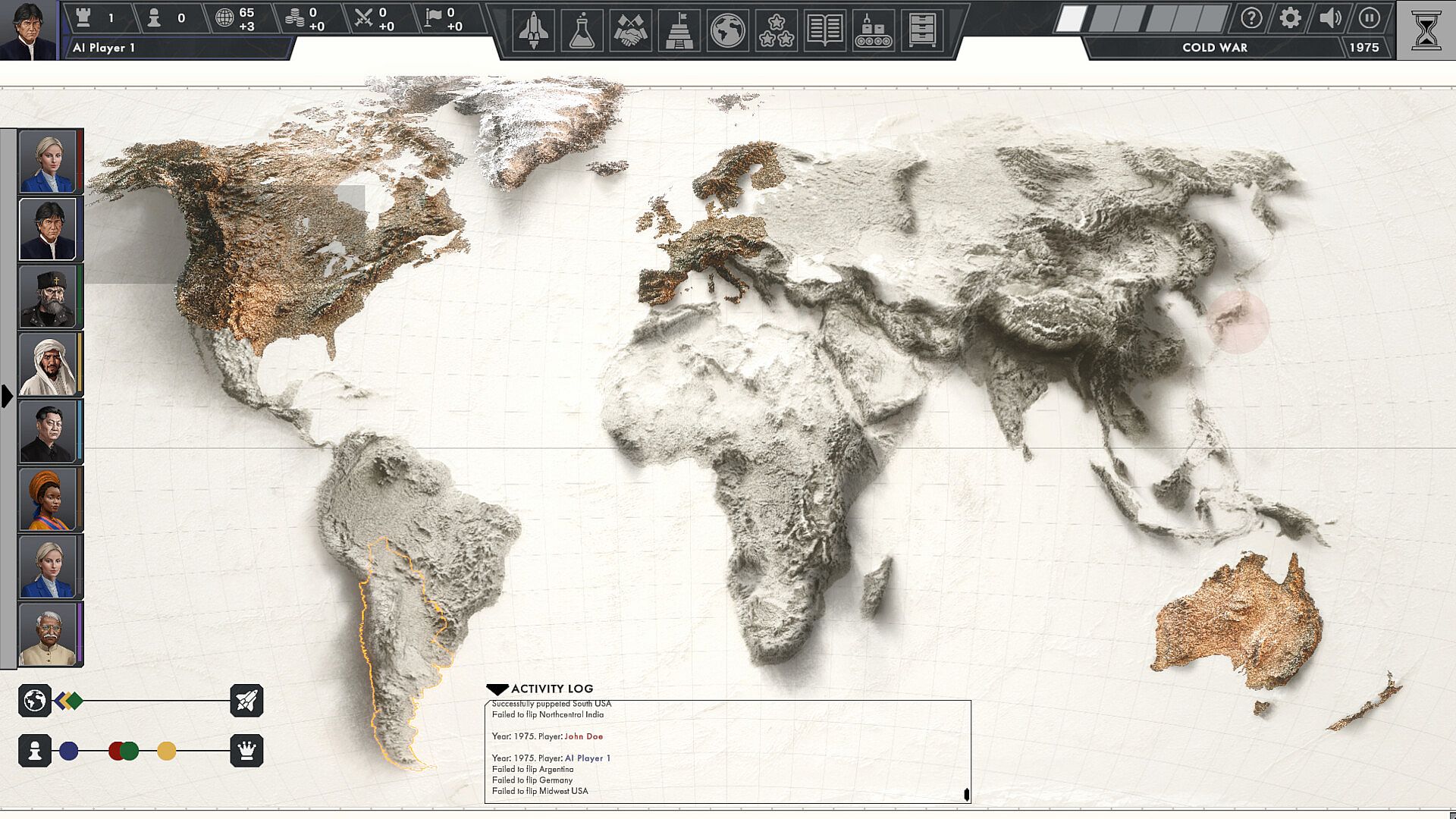Open the space shuttle program panel
This screenshot has width=1456, height=819.
(533, 30)
